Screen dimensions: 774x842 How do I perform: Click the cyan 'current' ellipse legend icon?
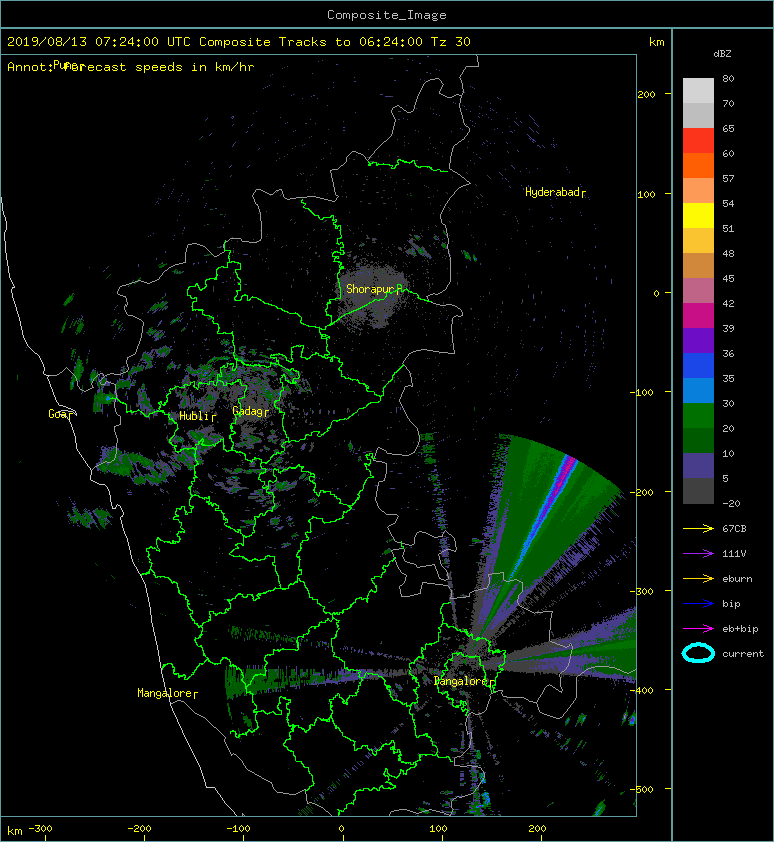point(698,653)
